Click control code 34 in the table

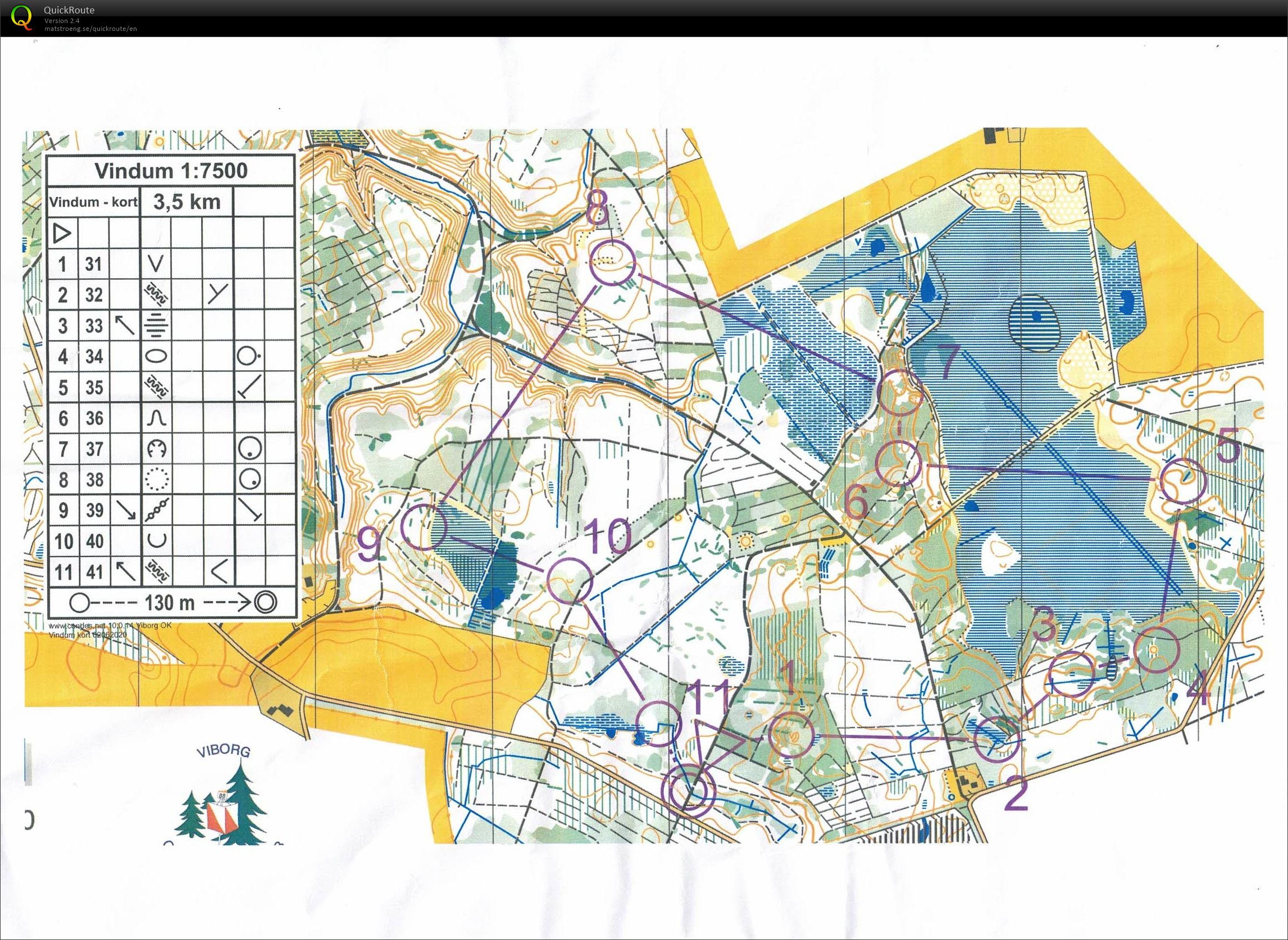pyautogui.click(x=94, y=357)
